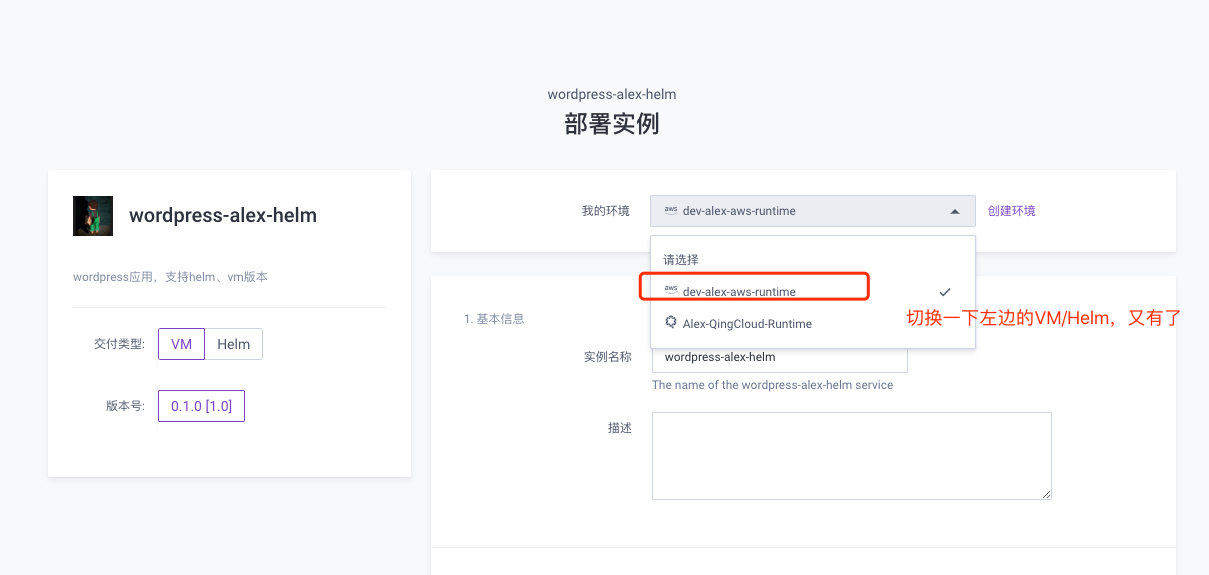1209x575 pixels.
Task: Select dev-alex-aws-runtime option in list
Action: (812, 292)
